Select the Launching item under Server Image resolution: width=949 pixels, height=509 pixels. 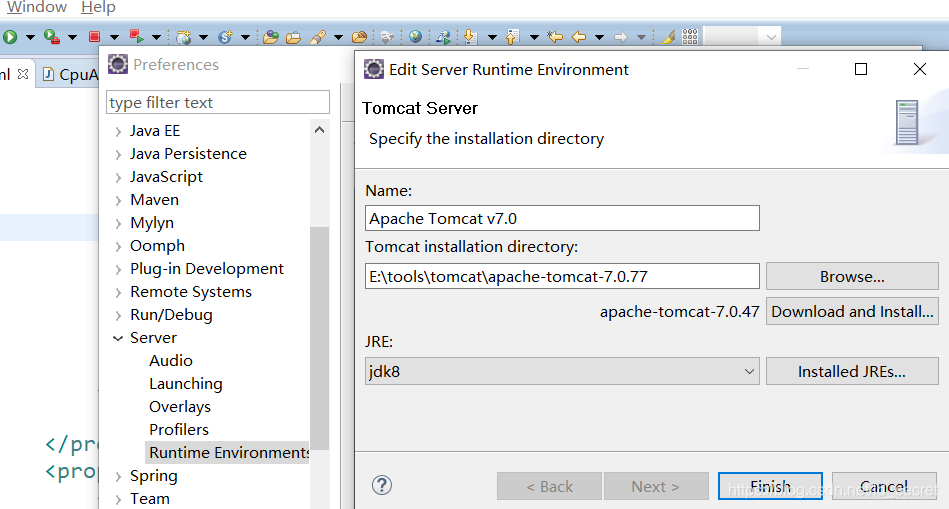click(x=186, y=384)
